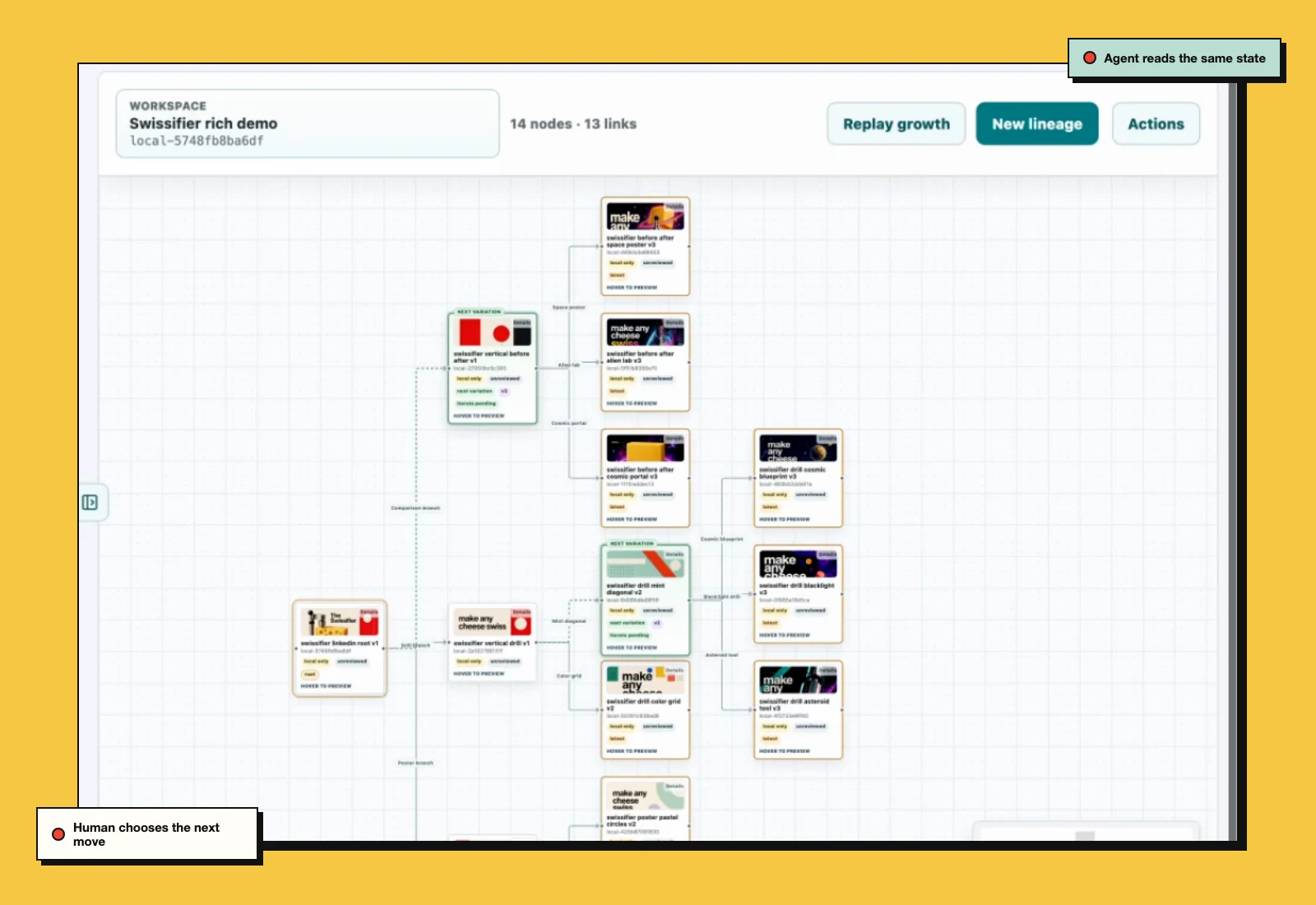Click the Replay growth button
Image resolution: width=1316 pixels, height=905 pixels.
coord(896,123)
